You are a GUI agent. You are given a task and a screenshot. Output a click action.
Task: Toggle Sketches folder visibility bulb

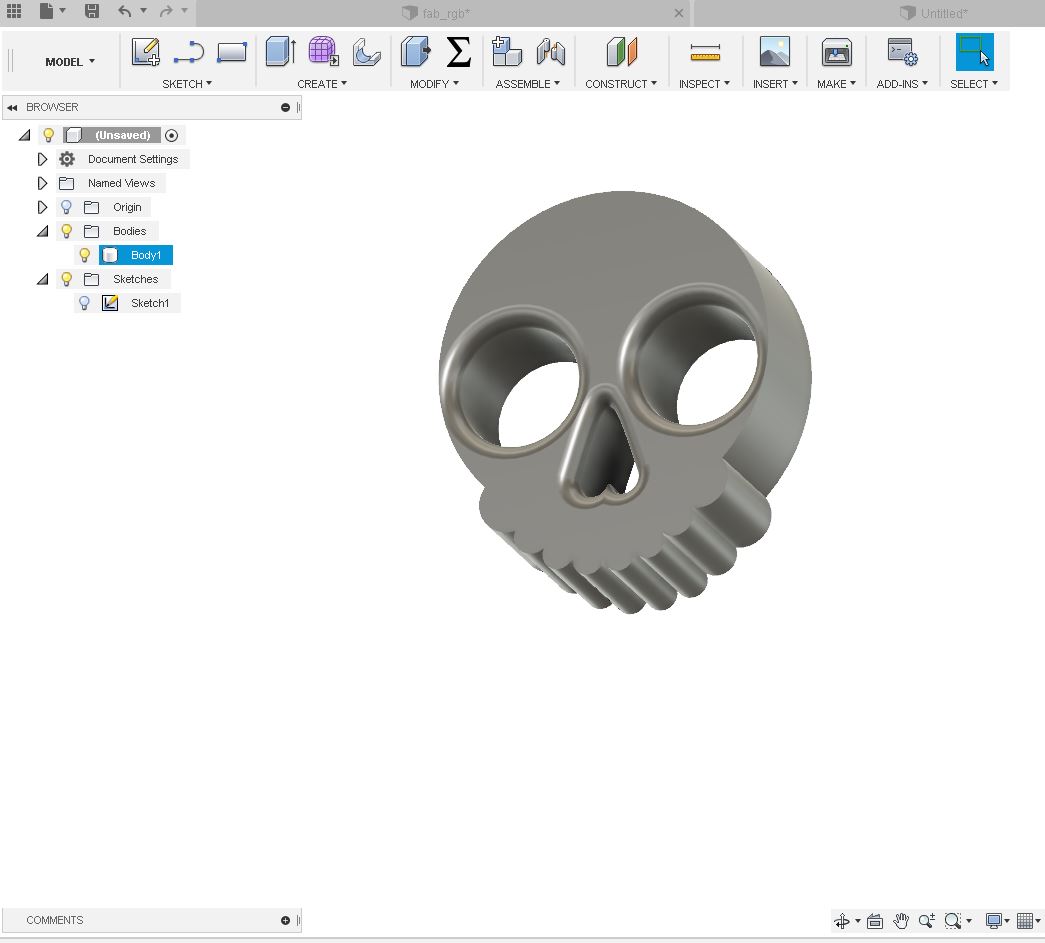pyautogui.click(x=67, y=279)
